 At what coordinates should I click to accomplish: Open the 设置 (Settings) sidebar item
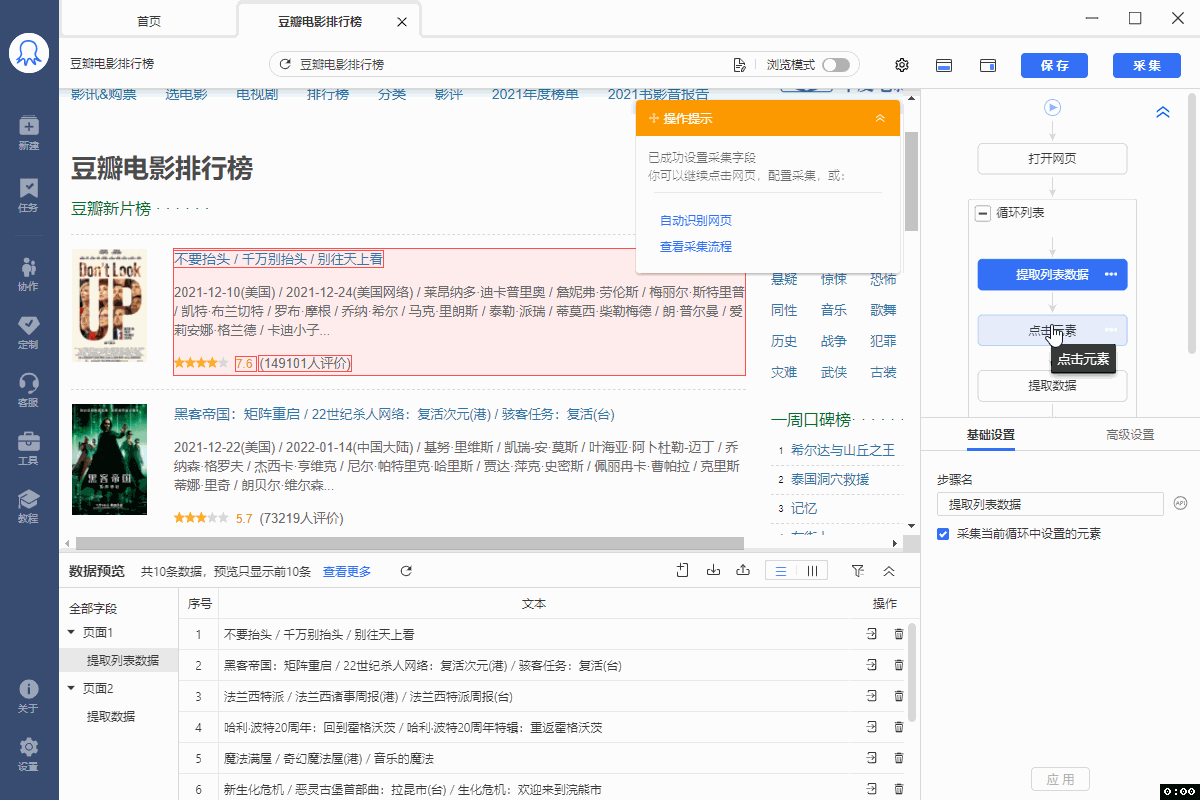click(29, 754)
